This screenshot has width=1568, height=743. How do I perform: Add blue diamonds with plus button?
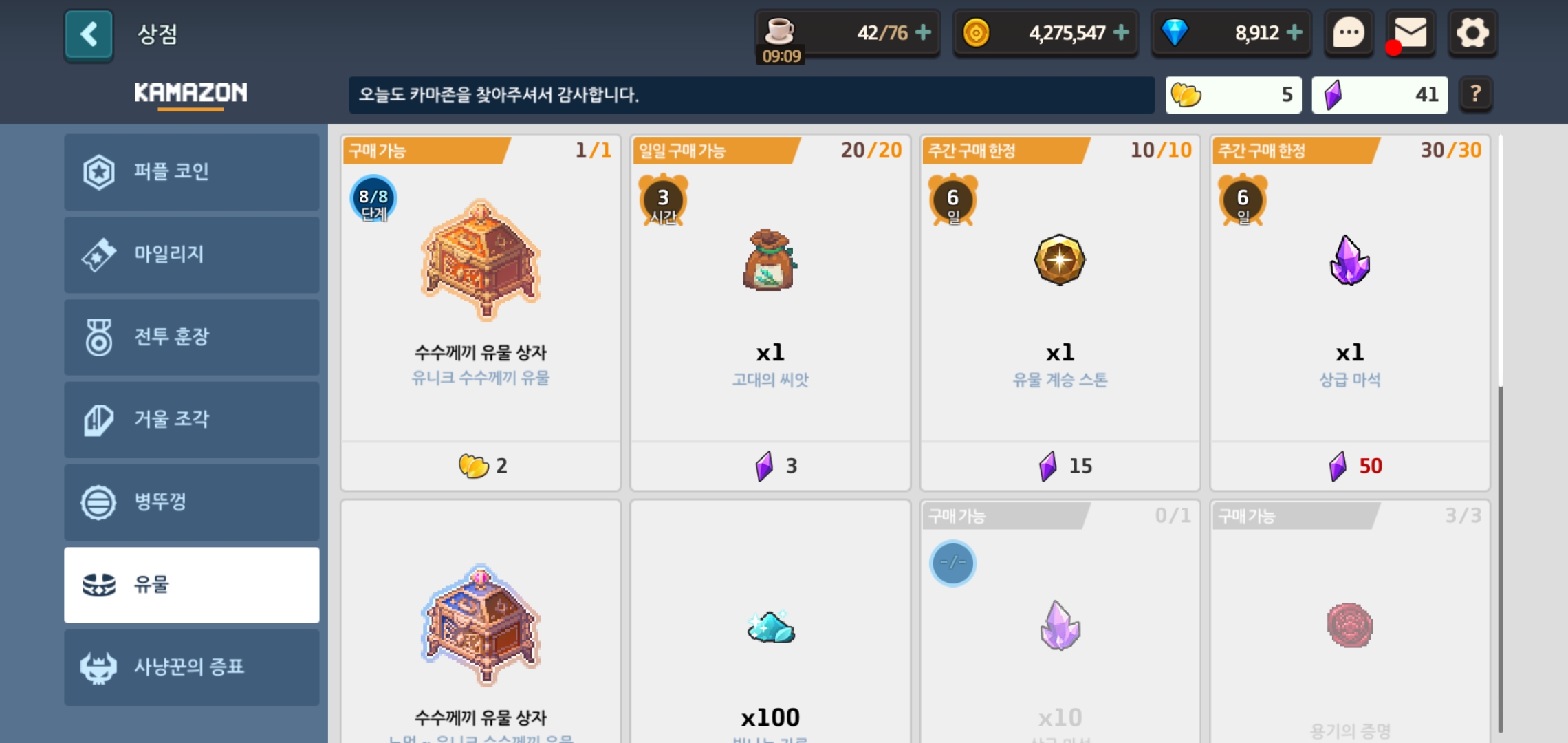1295,32
